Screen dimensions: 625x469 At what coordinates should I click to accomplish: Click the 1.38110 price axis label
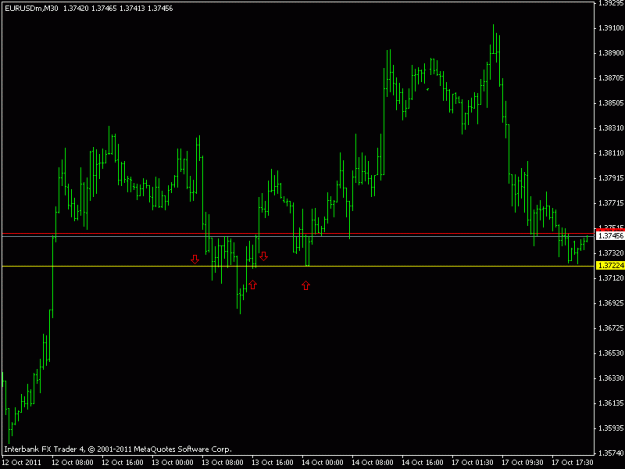(x=611, y=153)
